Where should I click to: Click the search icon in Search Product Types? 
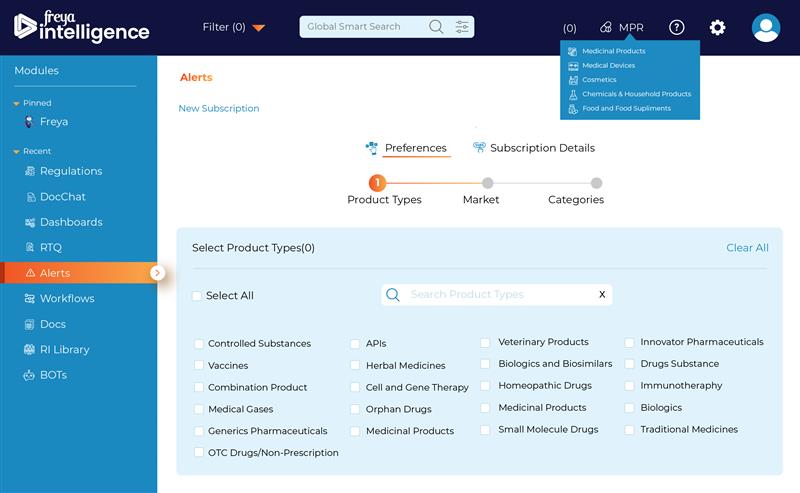(x=392, y=294)
